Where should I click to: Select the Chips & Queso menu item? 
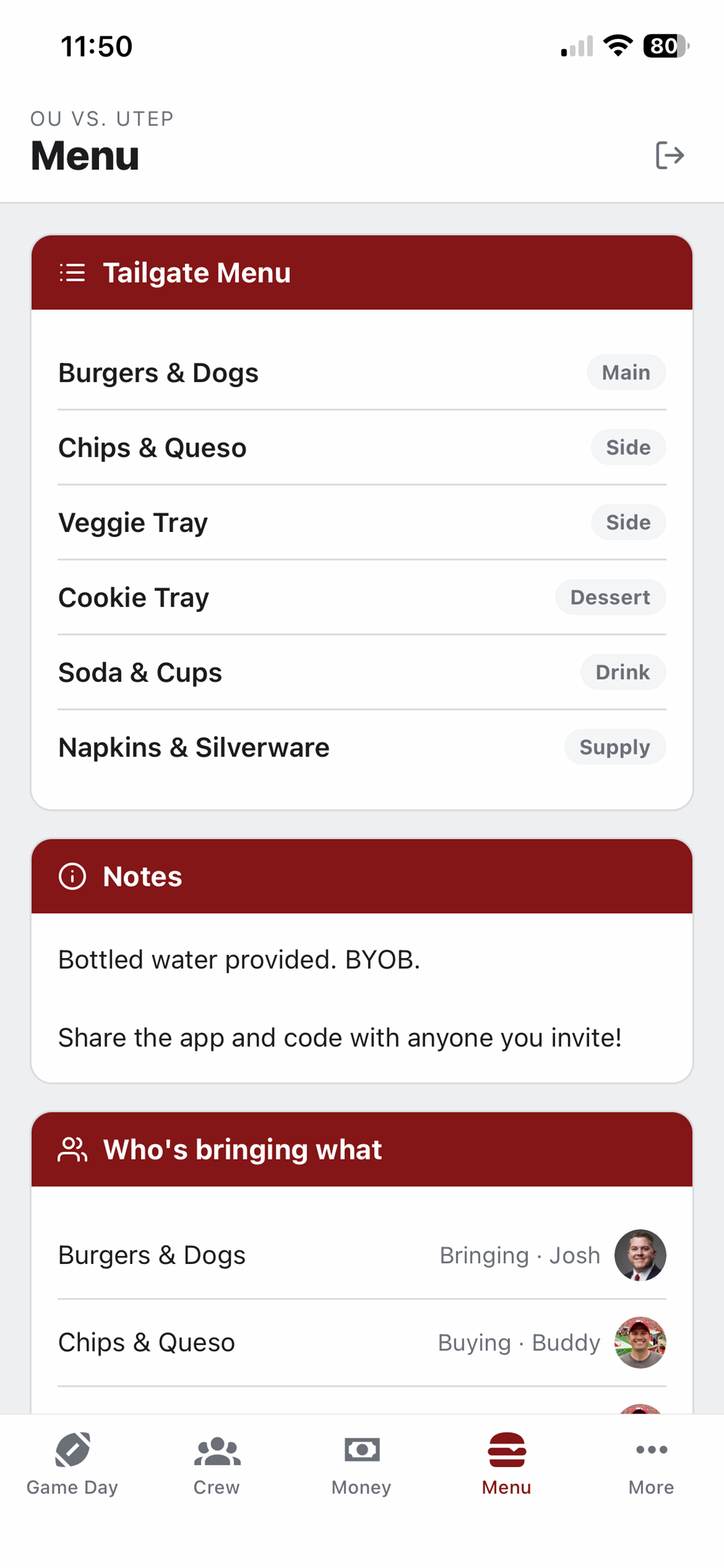(x=362, y=447)
